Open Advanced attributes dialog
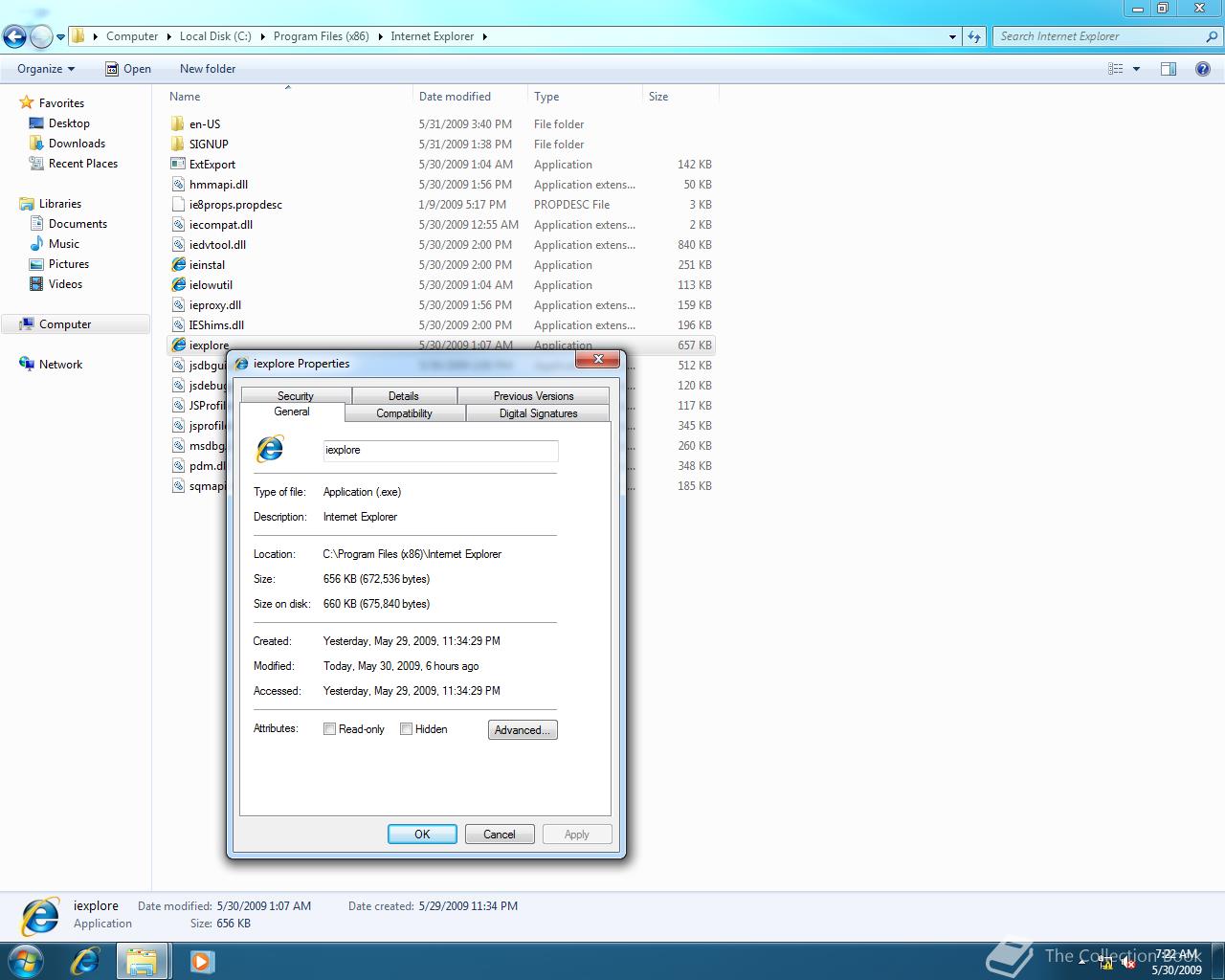The image size is (1225, 980). pyautogui.click(x=523, y=730)
